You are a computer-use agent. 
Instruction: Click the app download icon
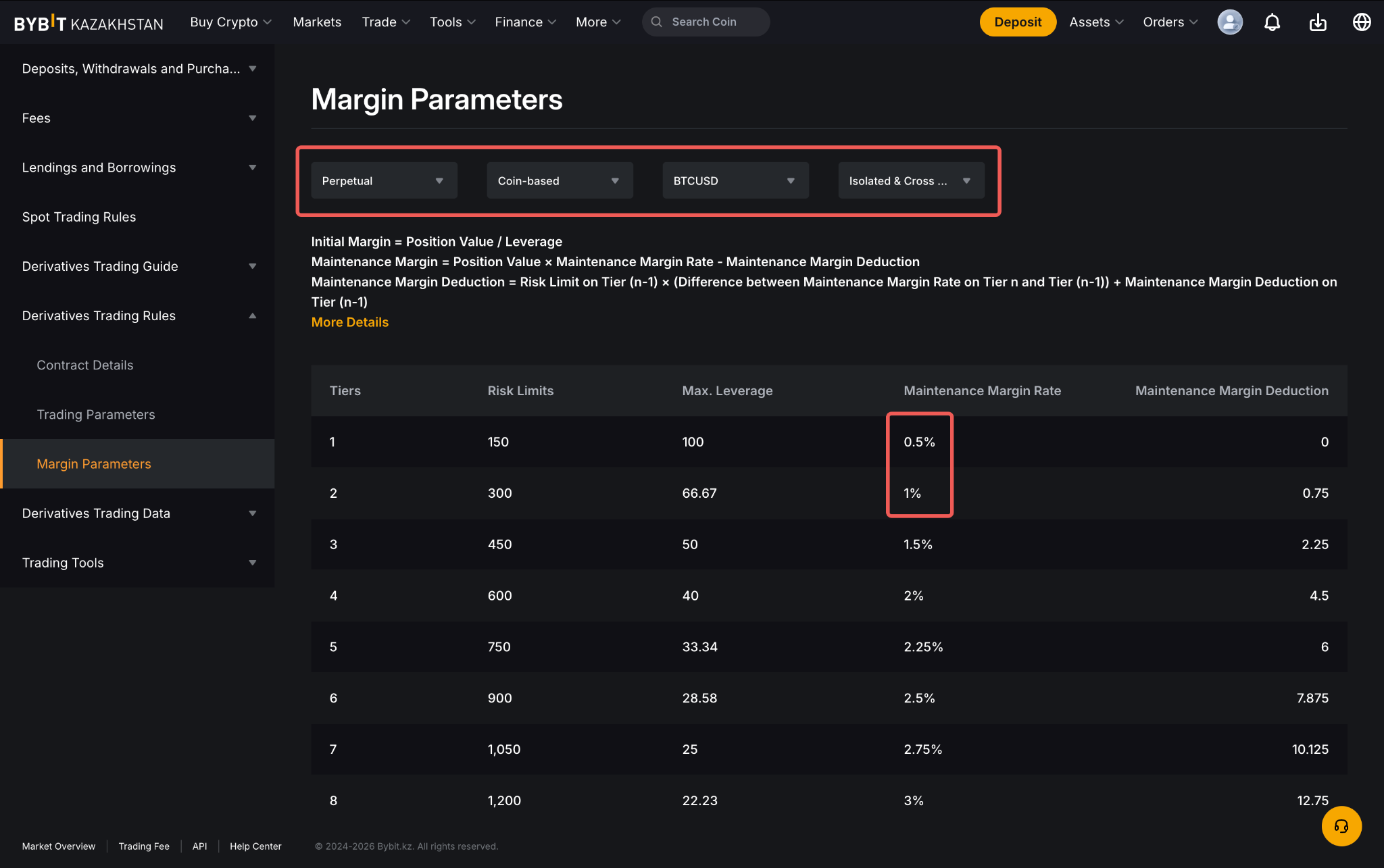pos(1317,22)
